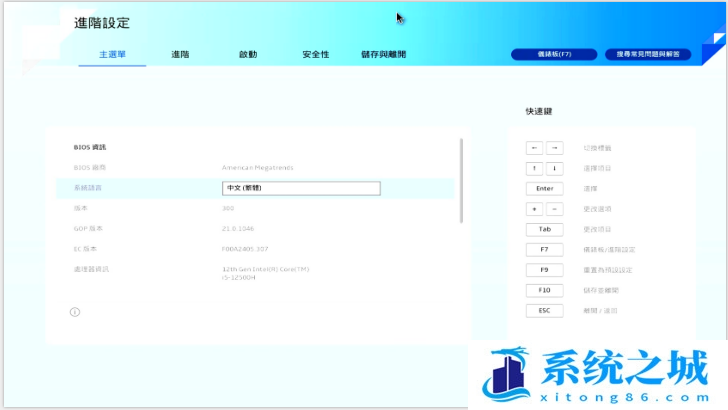Click the BIOS info panel scrollbar
Image resolution: width=728 pixels, height=410 pixels.
coord(461,180)
